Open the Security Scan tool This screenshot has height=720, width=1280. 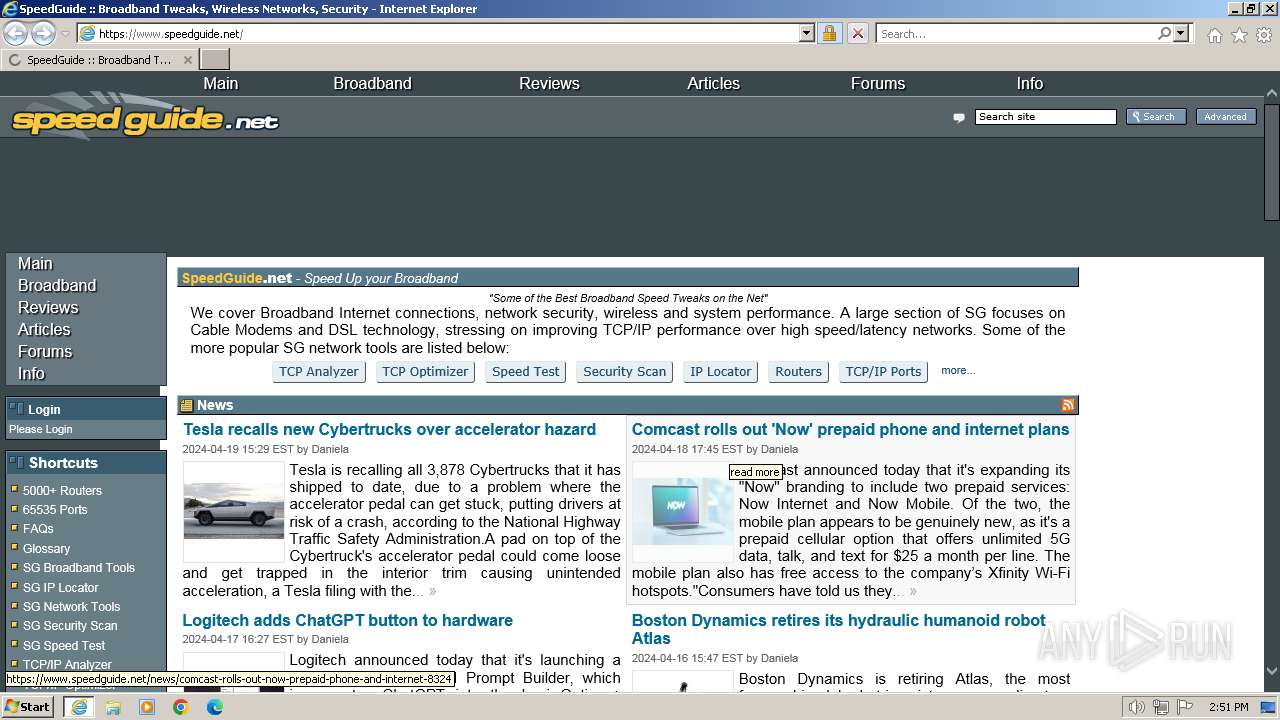[624, 371]
